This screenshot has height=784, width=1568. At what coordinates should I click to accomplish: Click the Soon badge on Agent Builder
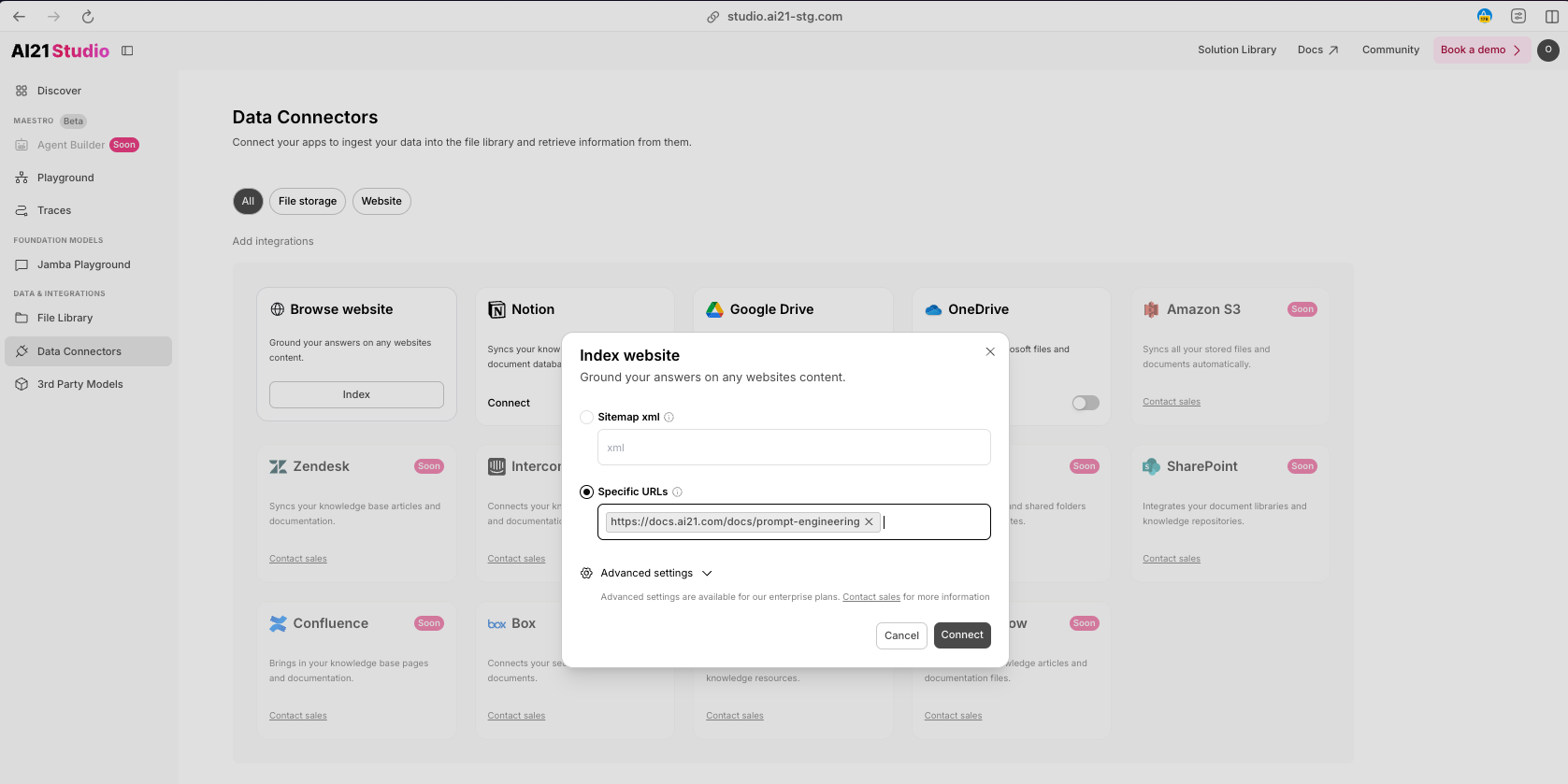124,145
